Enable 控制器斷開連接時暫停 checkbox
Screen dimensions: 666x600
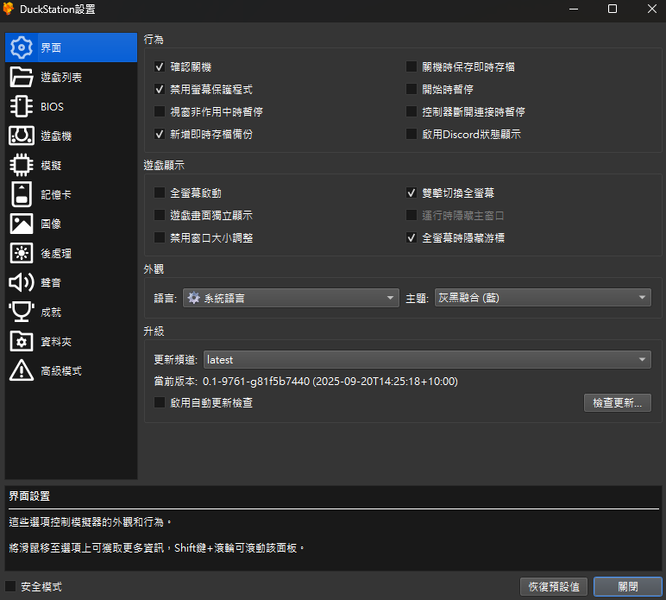tap(411, 112)
